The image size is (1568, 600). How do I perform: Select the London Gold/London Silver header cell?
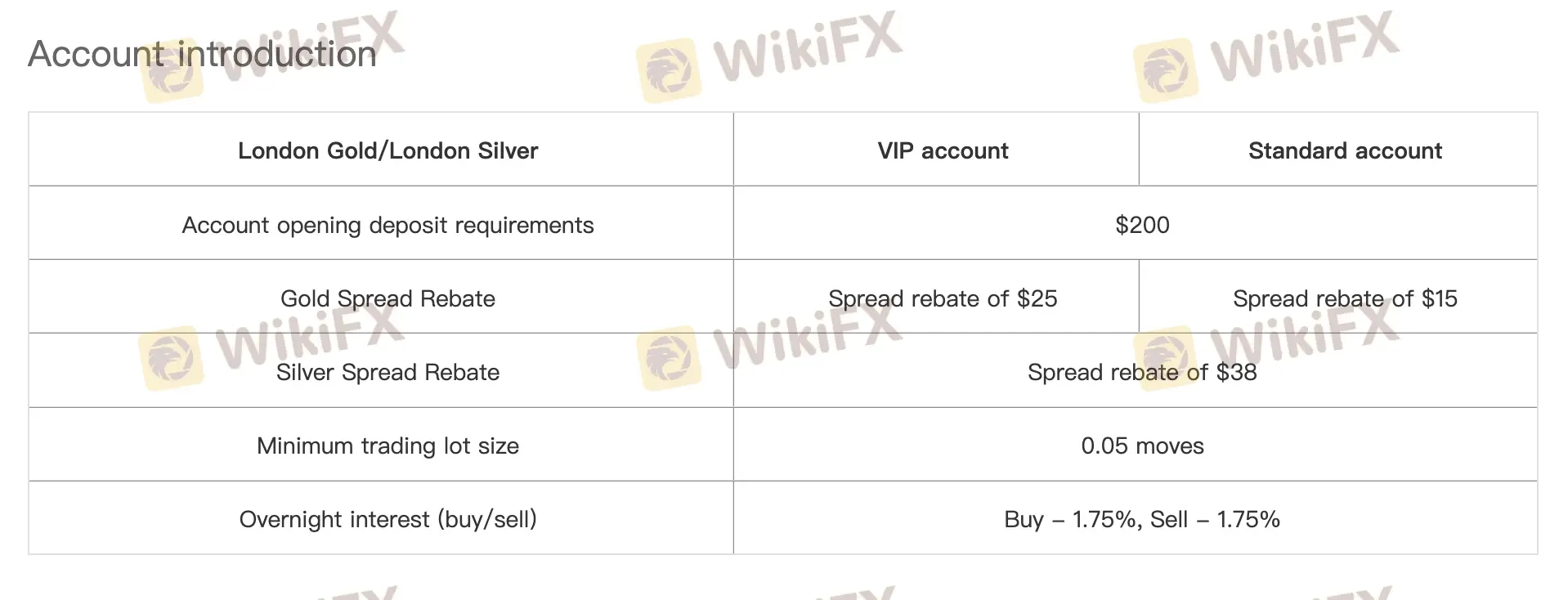click(388, 151)
